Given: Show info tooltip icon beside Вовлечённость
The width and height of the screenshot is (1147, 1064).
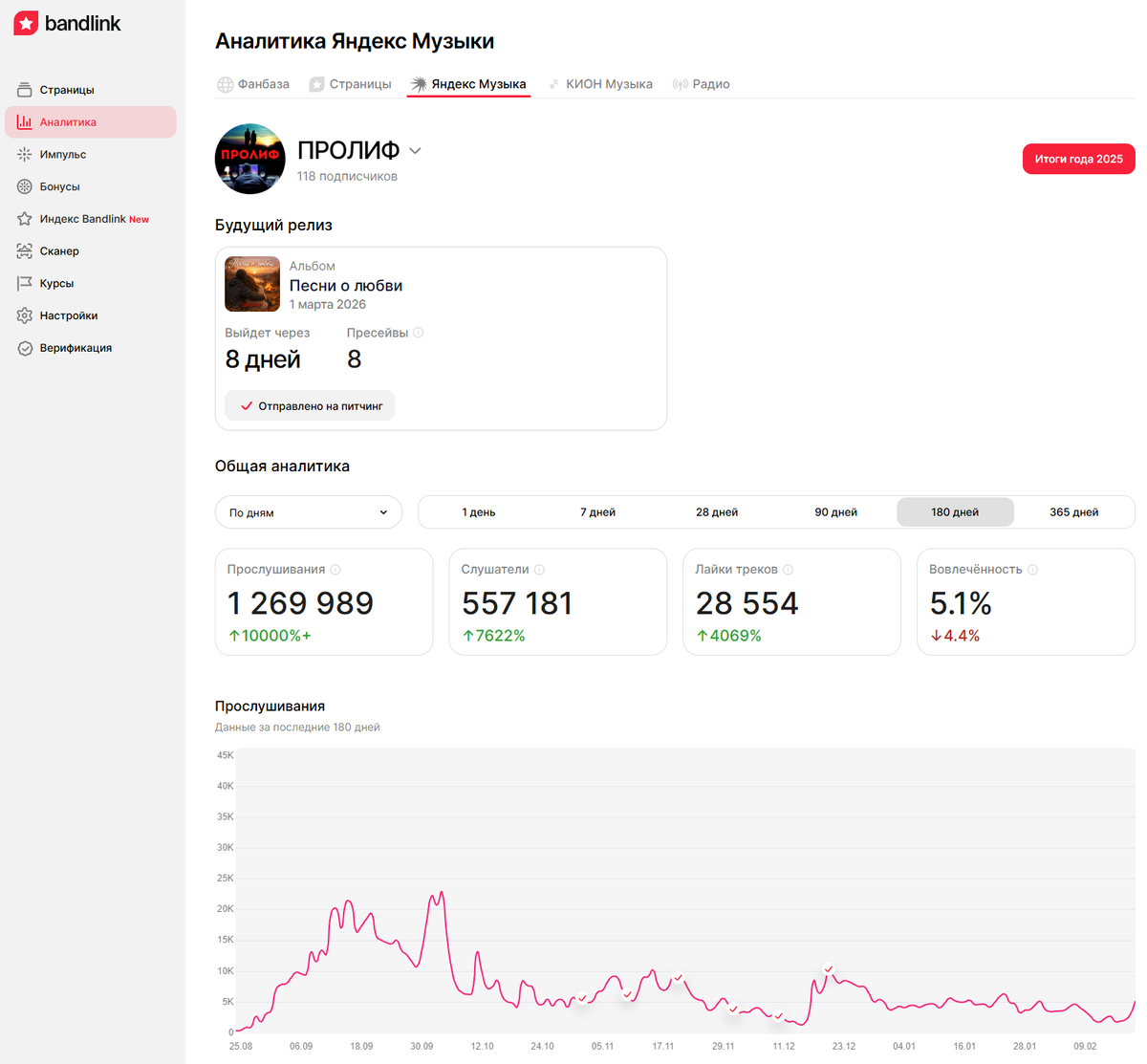Looking at the screenshot, I should pyautogui.click(x=1033, y=569).
